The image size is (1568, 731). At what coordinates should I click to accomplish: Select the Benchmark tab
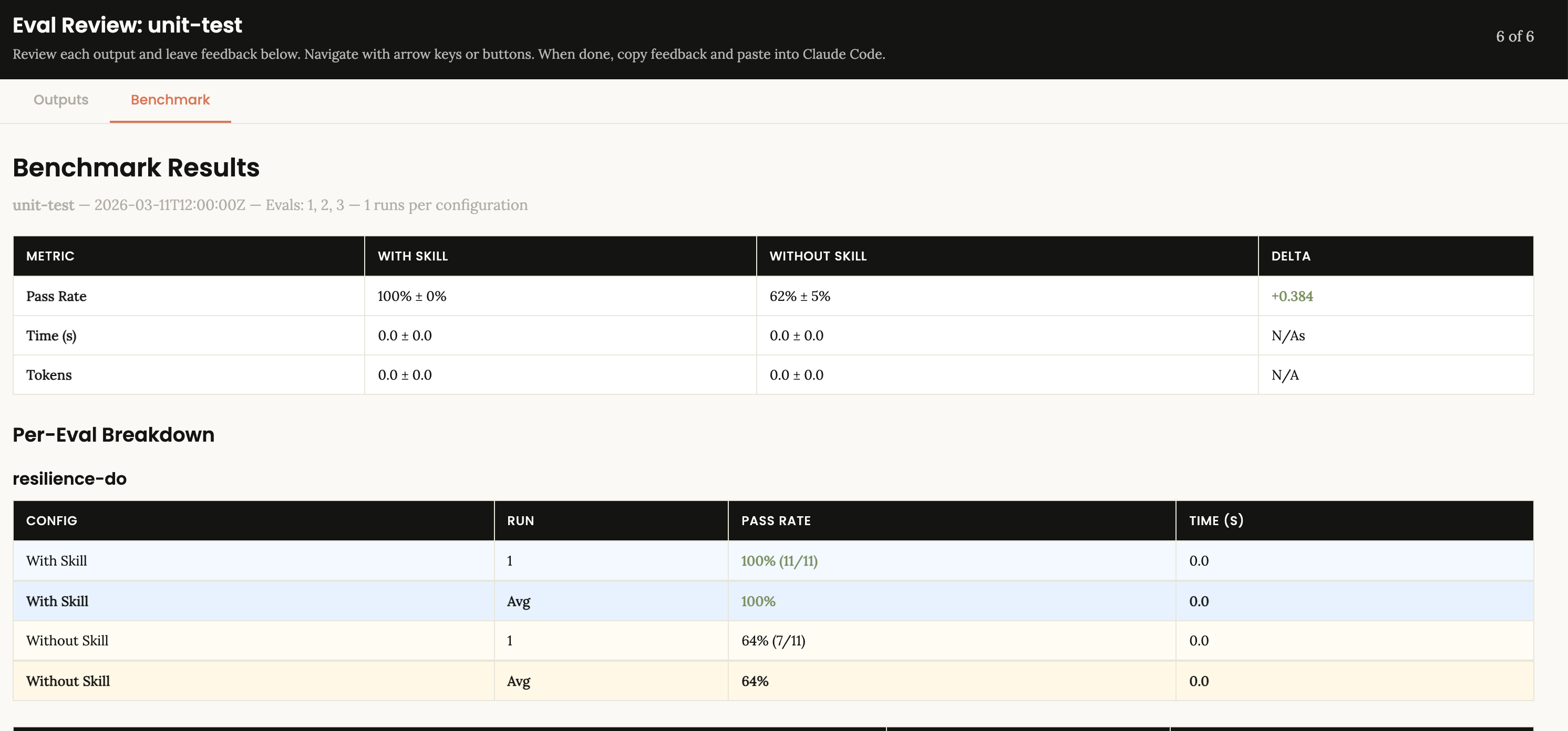[x=170, y=100]
